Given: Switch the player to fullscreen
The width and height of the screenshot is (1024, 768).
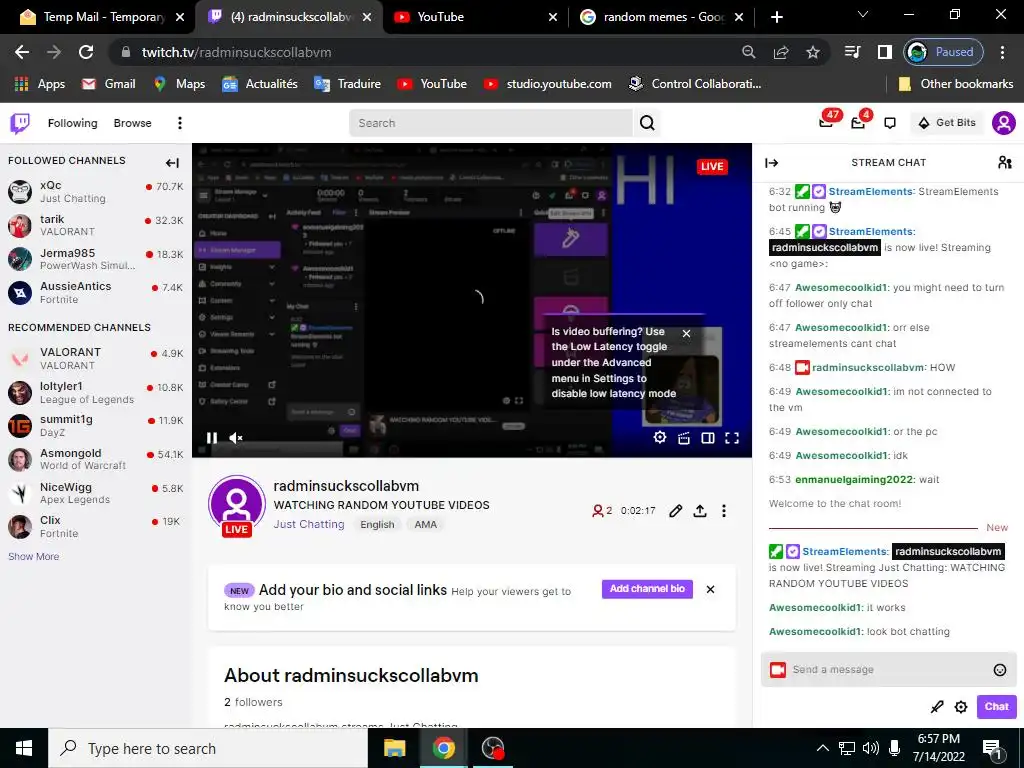Looking at the screenshot, I should click(732, 438).
